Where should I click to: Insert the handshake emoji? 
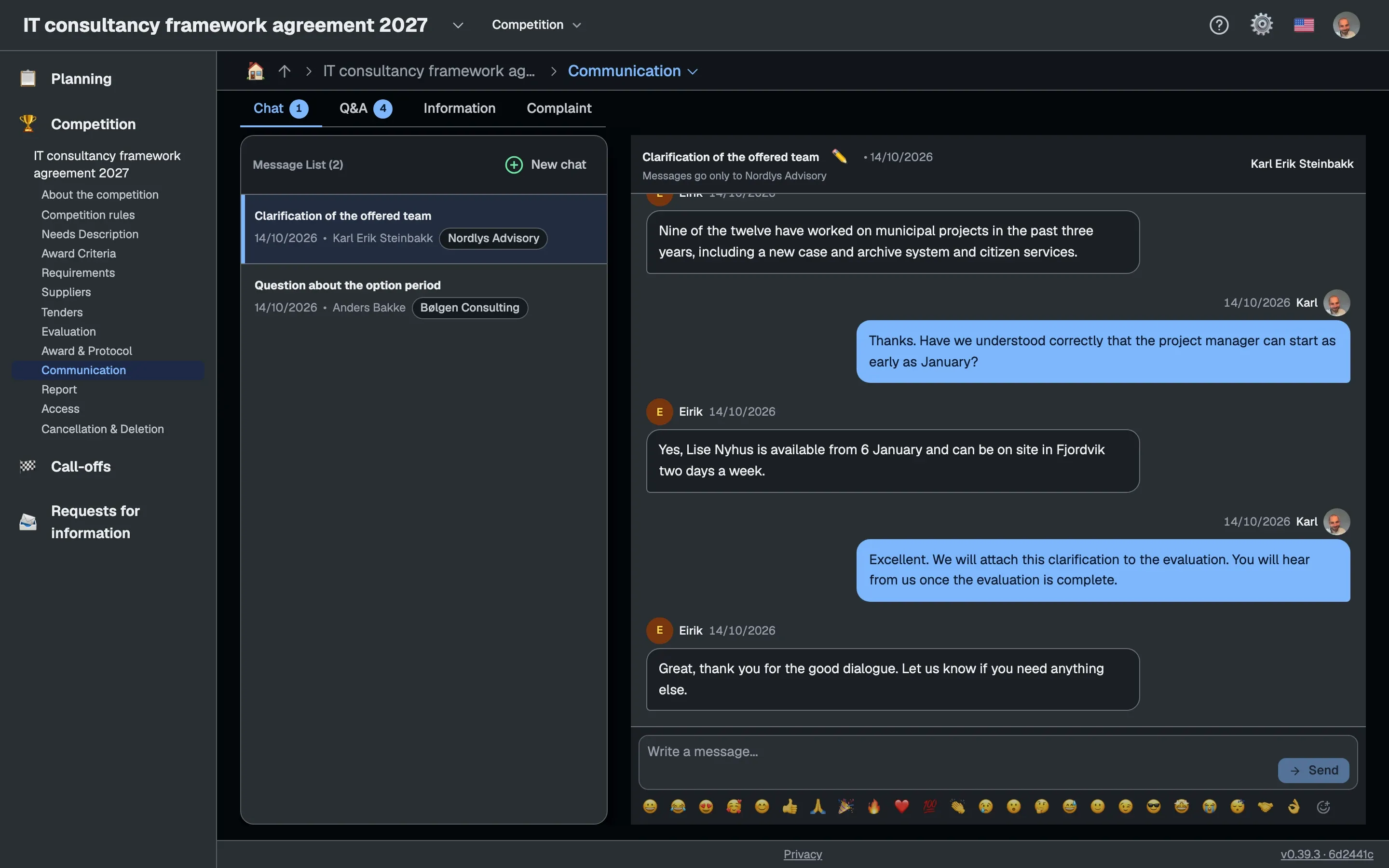[1265, 807]
